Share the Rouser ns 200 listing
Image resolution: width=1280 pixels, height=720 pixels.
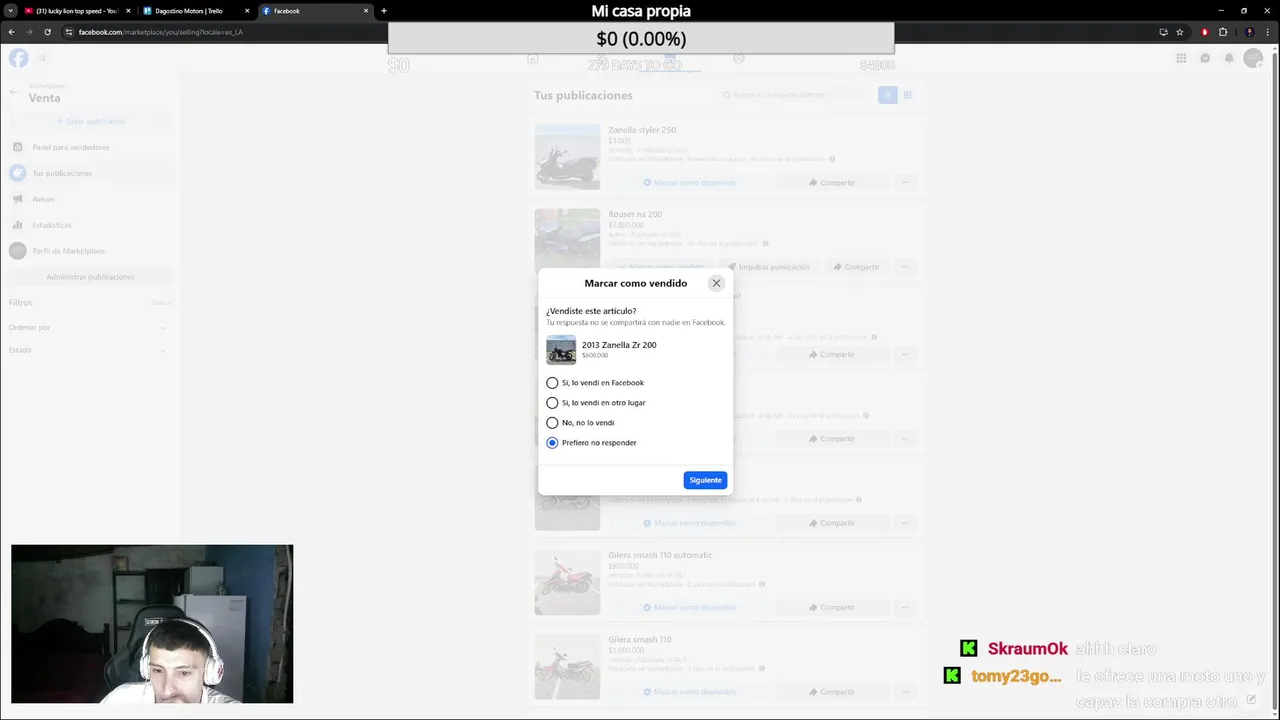click(x=855, y=267)
